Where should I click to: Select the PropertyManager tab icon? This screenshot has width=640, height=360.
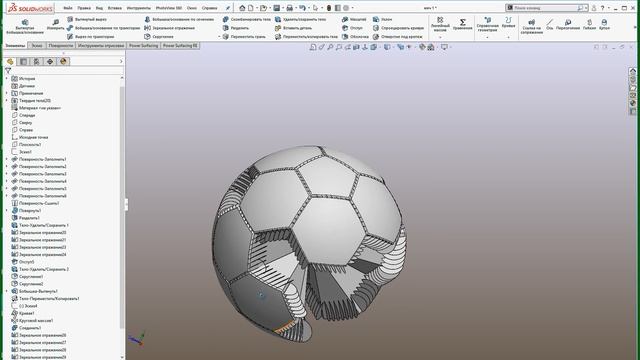(23, 62)
